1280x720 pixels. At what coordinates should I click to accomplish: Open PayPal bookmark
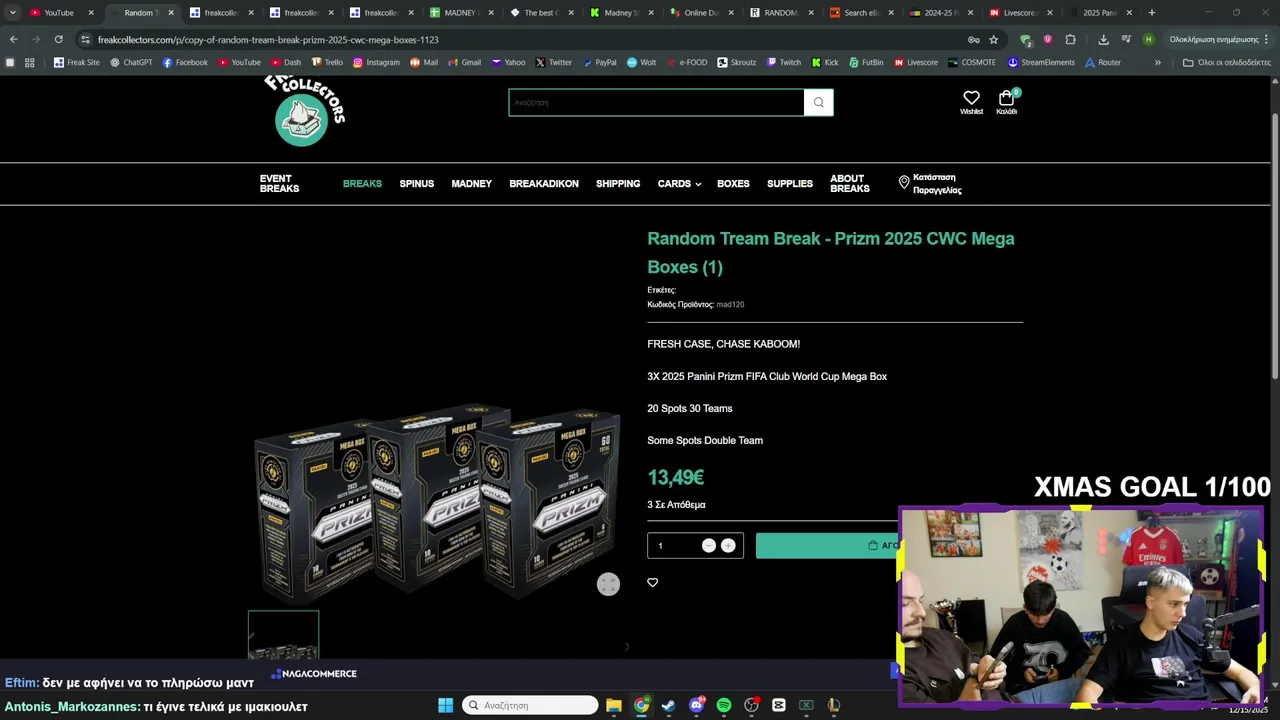(598, 62)
